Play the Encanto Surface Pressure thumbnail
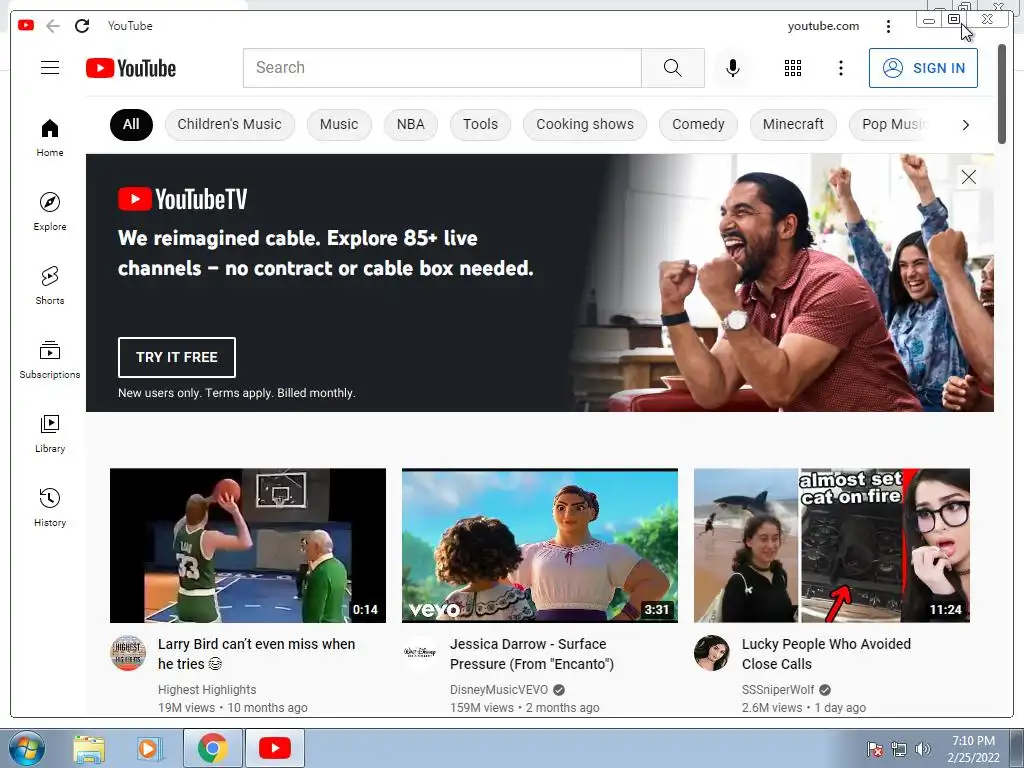The height and width of the screenshot is (768, 1024). pos(539,545)
